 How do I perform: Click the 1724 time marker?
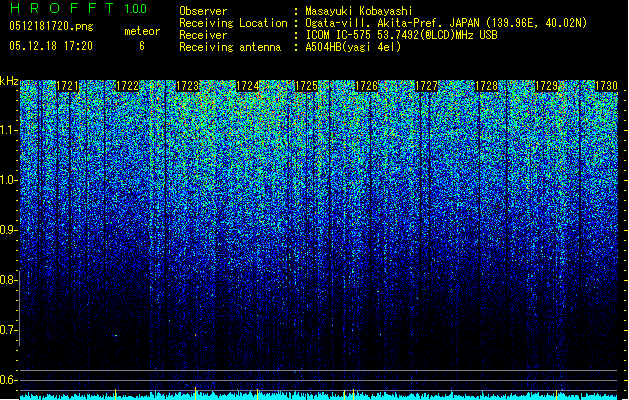(248, 86)
